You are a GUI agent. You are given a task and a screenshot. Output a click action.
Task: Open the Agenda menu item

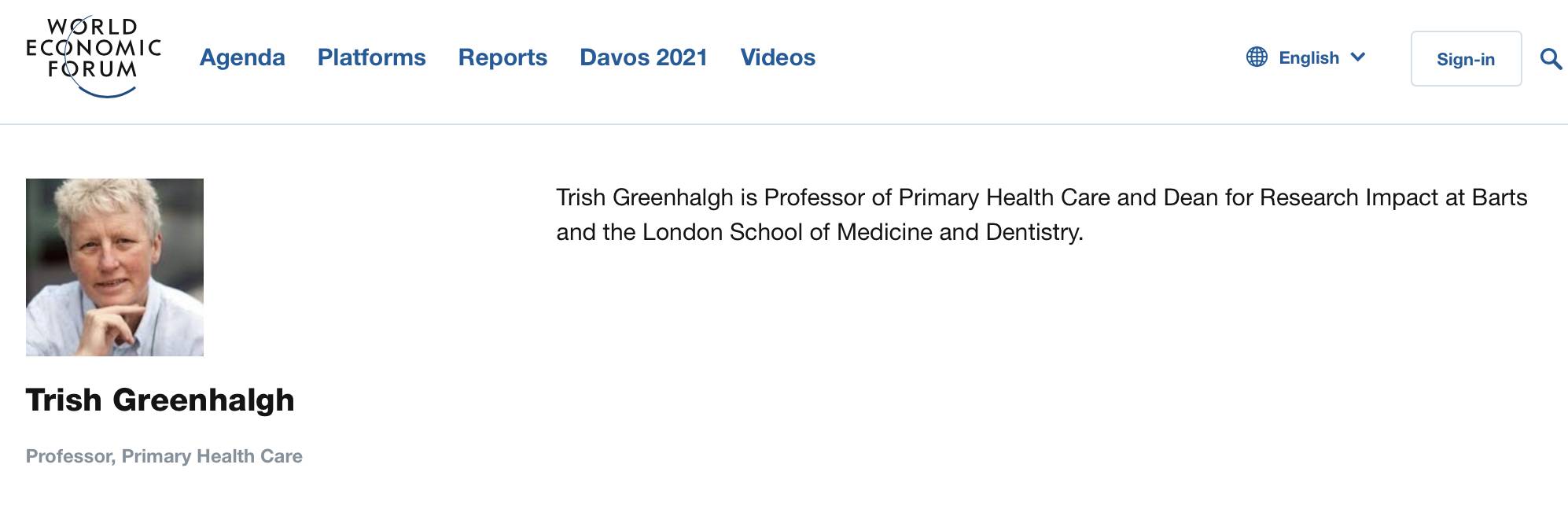(x=242, y=57)
